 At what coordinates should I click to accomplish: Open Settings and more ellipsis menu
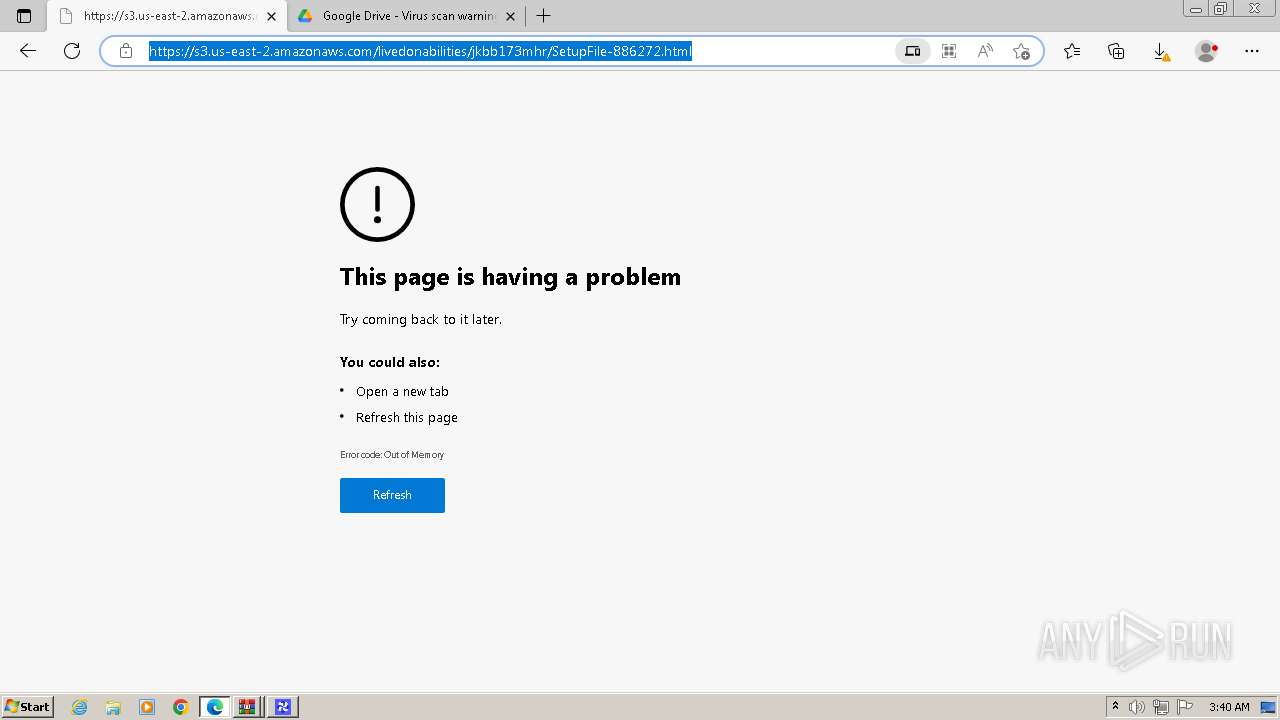click(x=1252, y=51)
